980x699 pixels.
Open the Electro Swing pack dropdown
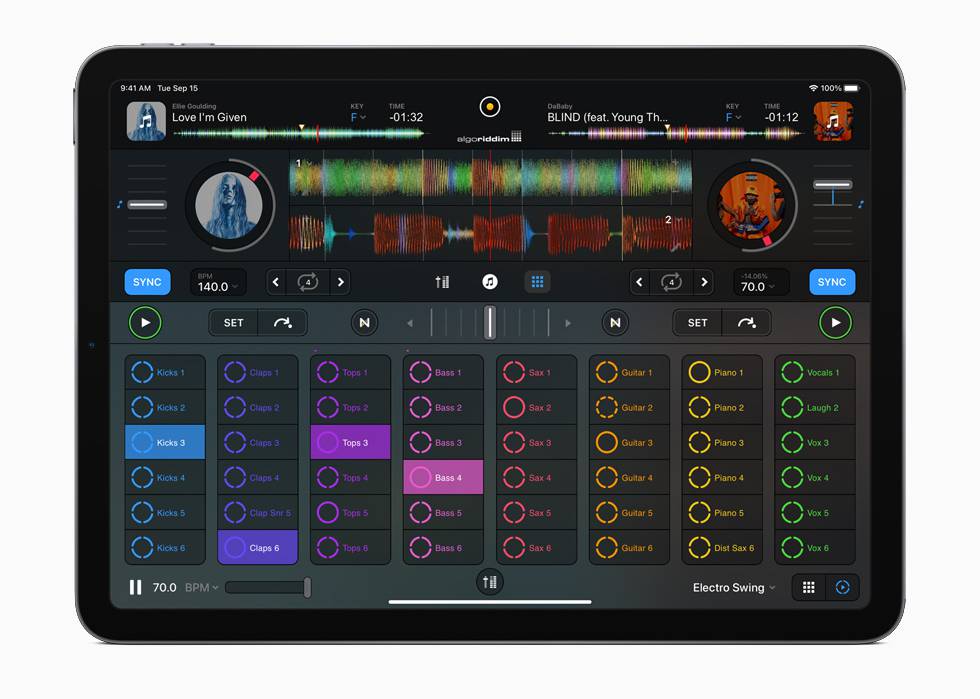pos(734,587)
